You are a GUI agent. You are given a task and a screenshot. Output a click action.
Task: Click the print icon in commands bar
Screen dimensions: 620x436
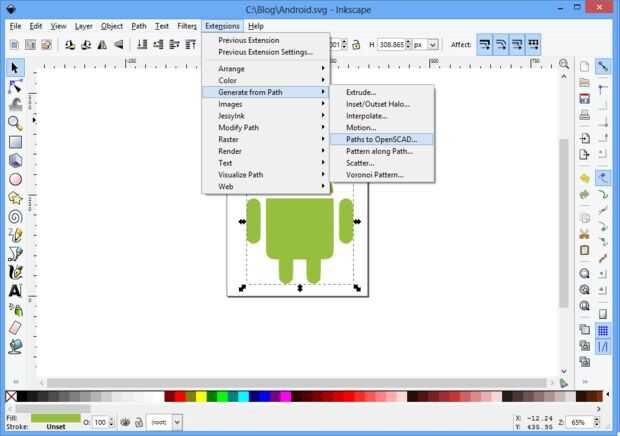584,115
